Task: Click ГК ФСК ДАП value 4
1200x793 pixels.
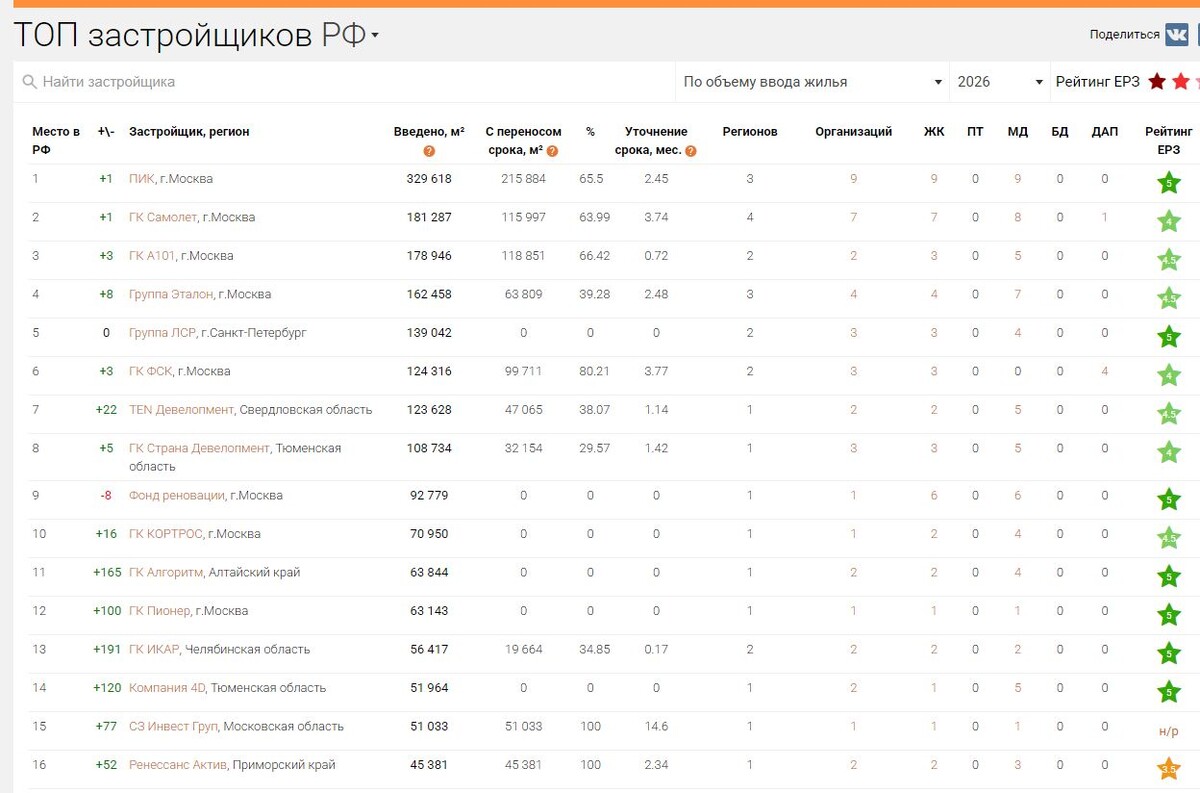Action: (x=1105, y=371)
